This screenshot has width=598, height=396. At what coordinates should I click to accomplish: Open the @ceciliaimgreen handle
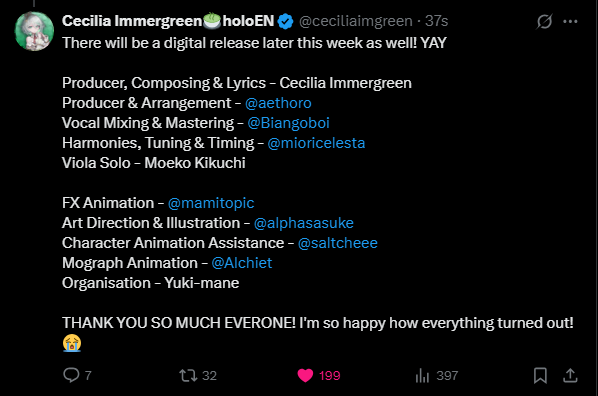[x=356, y=21]
